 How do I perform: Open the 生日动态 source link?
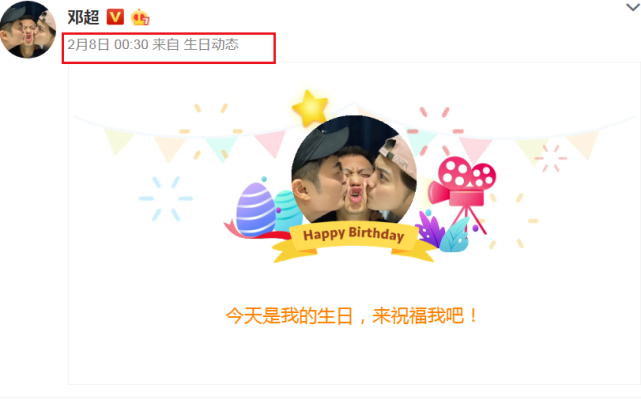[211, 44]
